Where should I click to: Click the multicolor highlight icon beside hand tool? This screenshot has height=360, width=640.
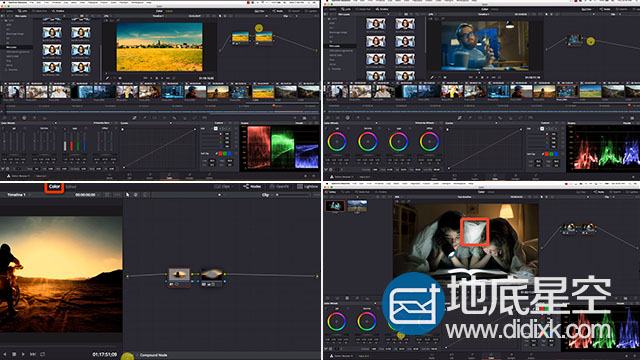[145, 195]
